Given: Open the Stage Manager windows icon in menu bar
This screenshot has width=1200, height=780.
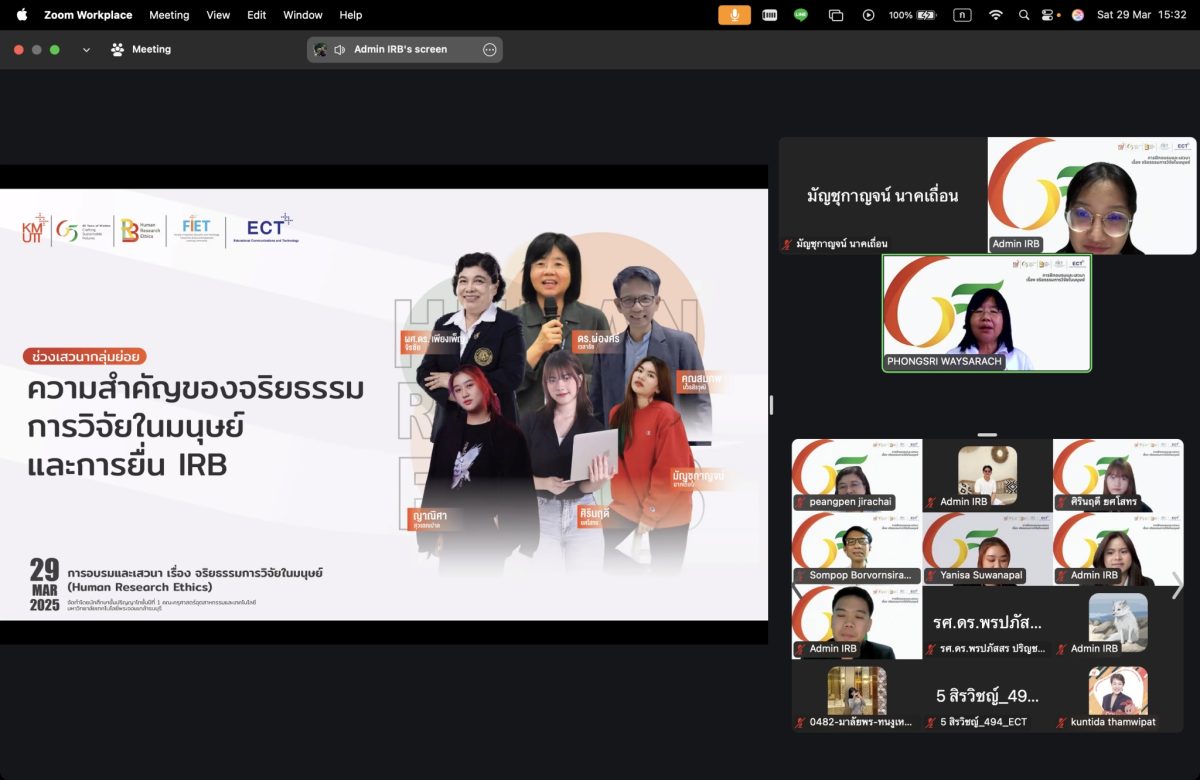Looking at the screenshot, I should point(836,15).
